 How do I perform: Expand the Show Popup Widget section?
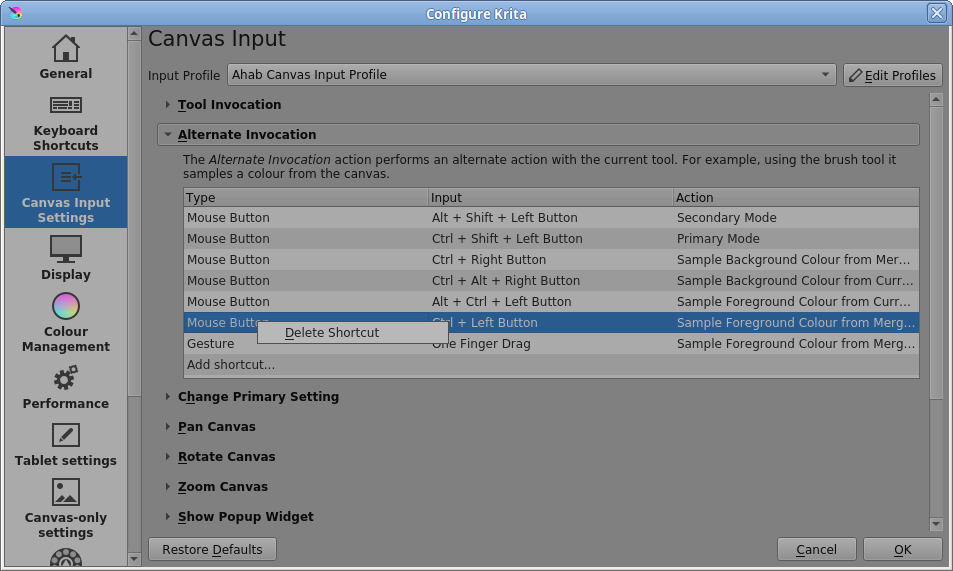coord(168,516)
